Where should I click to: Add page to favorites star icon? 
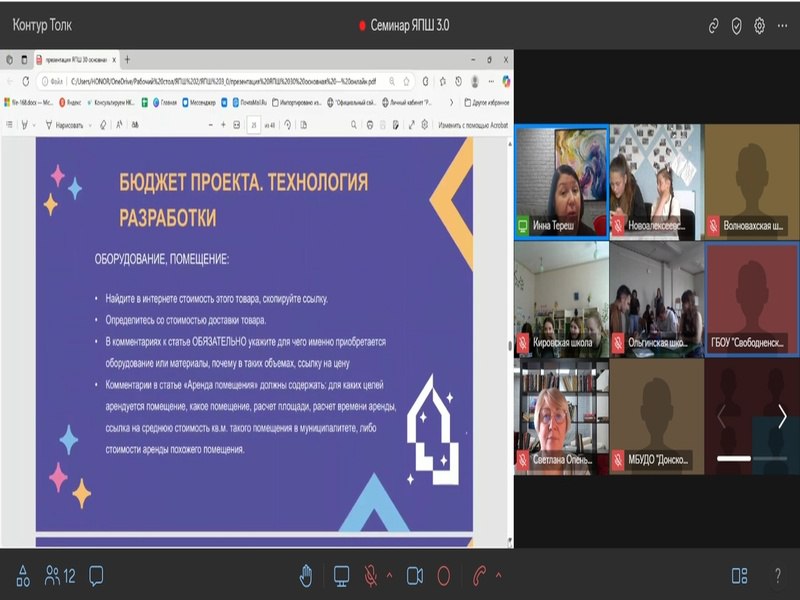coord(407,81)
